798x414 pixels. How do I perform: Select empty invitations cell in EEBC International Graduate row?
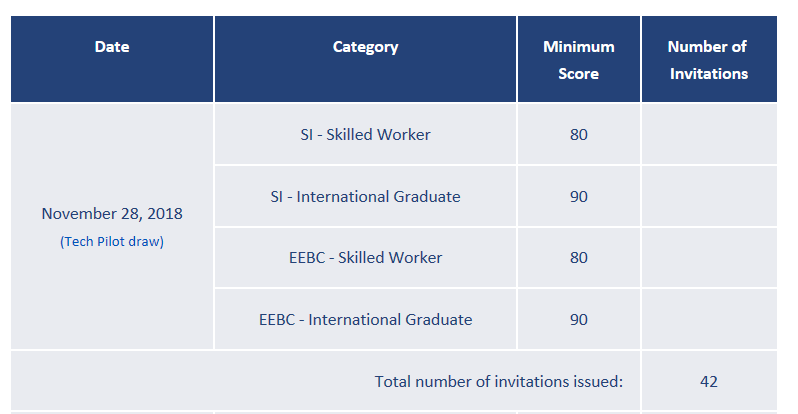pos(708,320)
